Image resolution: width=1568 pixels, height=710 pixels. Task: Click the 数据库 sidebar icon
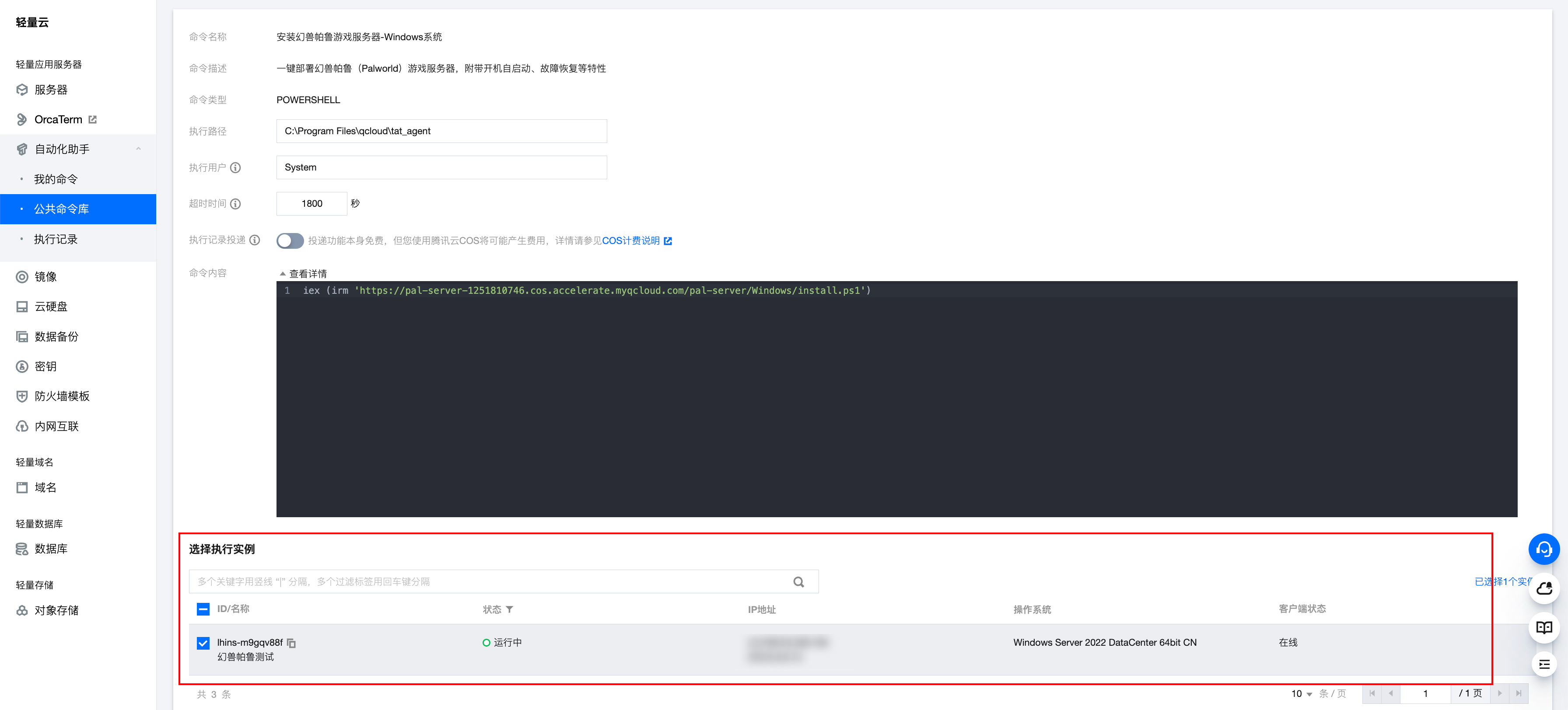[x=22, y=549]
